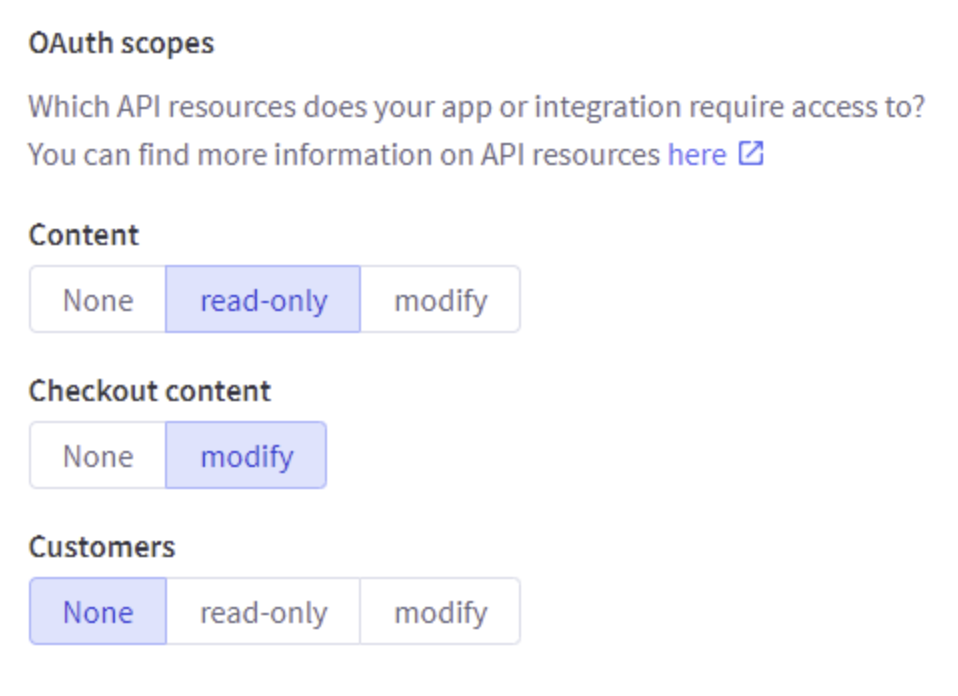958x696 pixels.
Task: Click the 'Which API resources' description line
Action: [477, 108]
